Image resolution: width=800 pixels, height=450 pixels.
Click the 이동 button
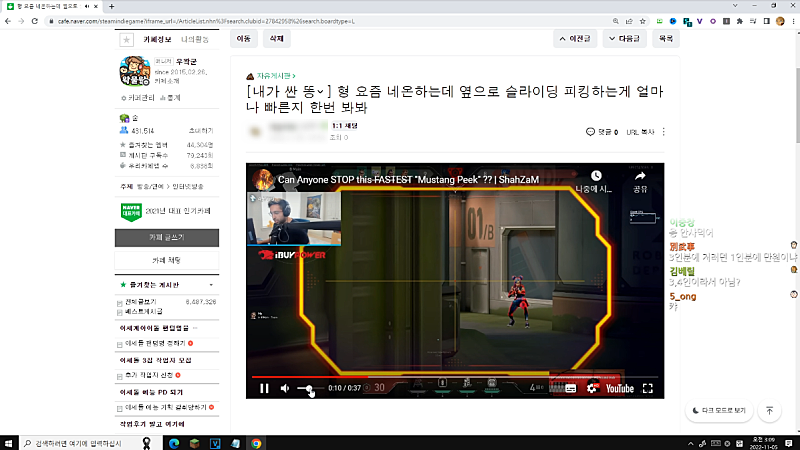point(243,38)
